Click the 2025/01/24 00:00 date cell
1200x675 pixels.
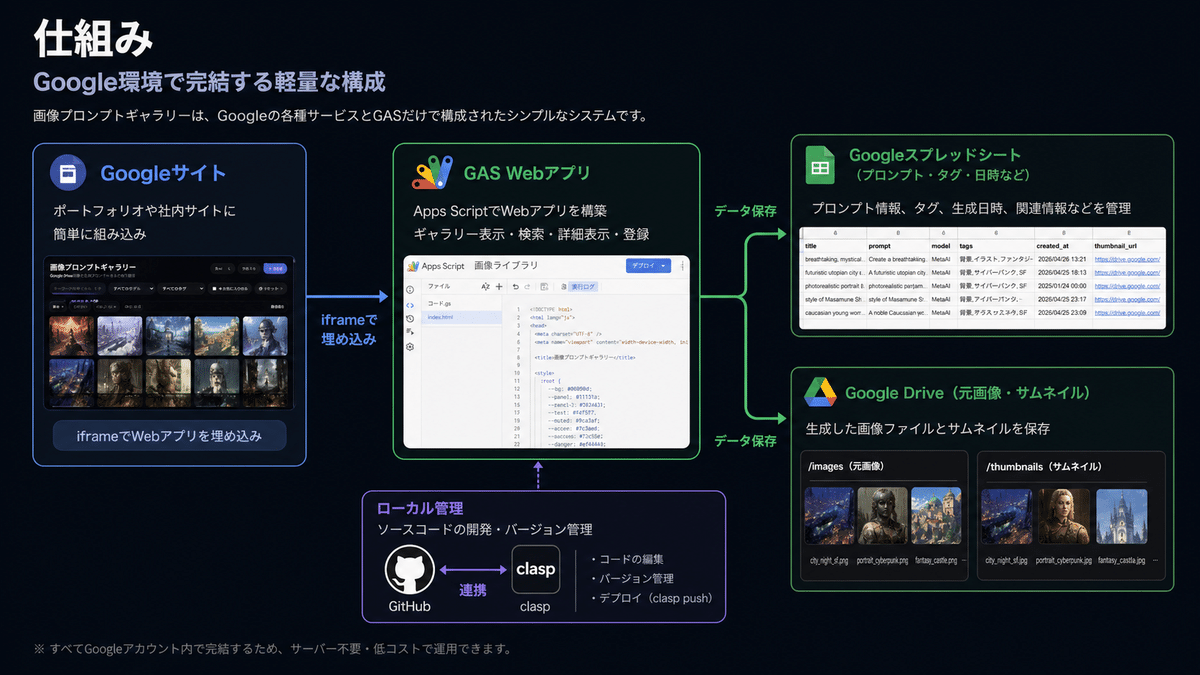pos(1061,285)
